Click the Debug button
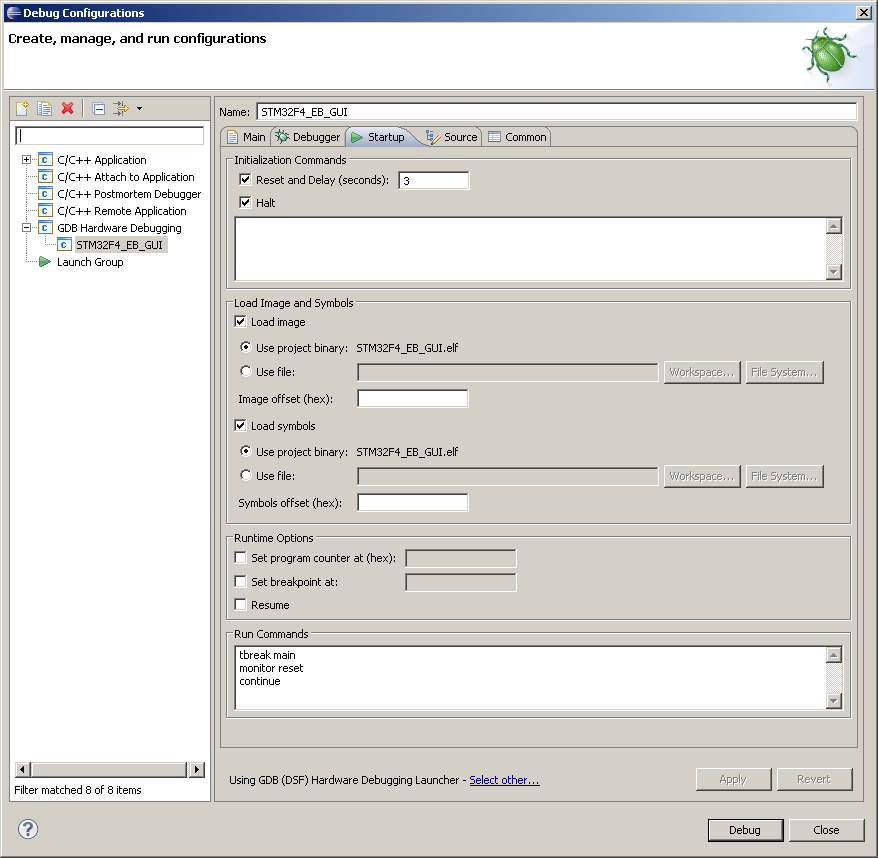The image size is (878, 858). click(x=745, y=830)
